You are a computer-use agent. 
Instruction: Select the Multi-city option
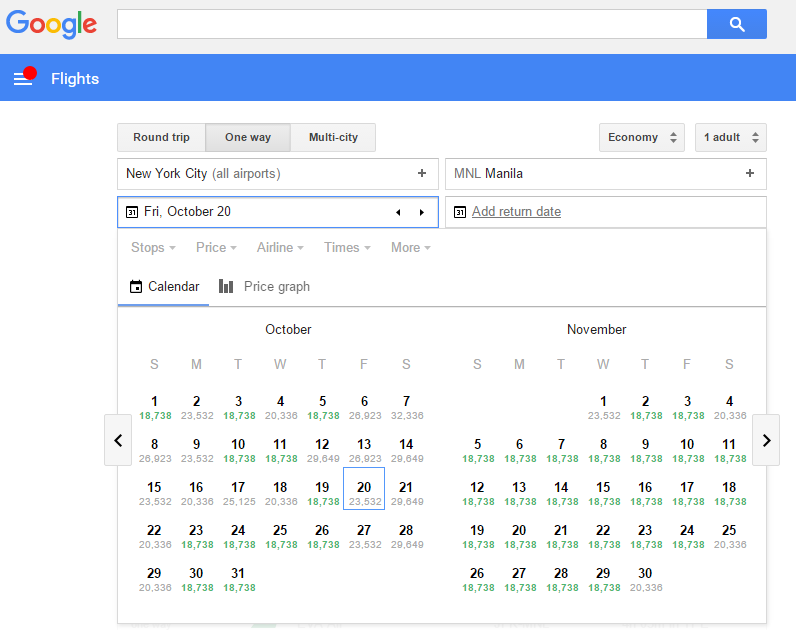coord(333,137)
